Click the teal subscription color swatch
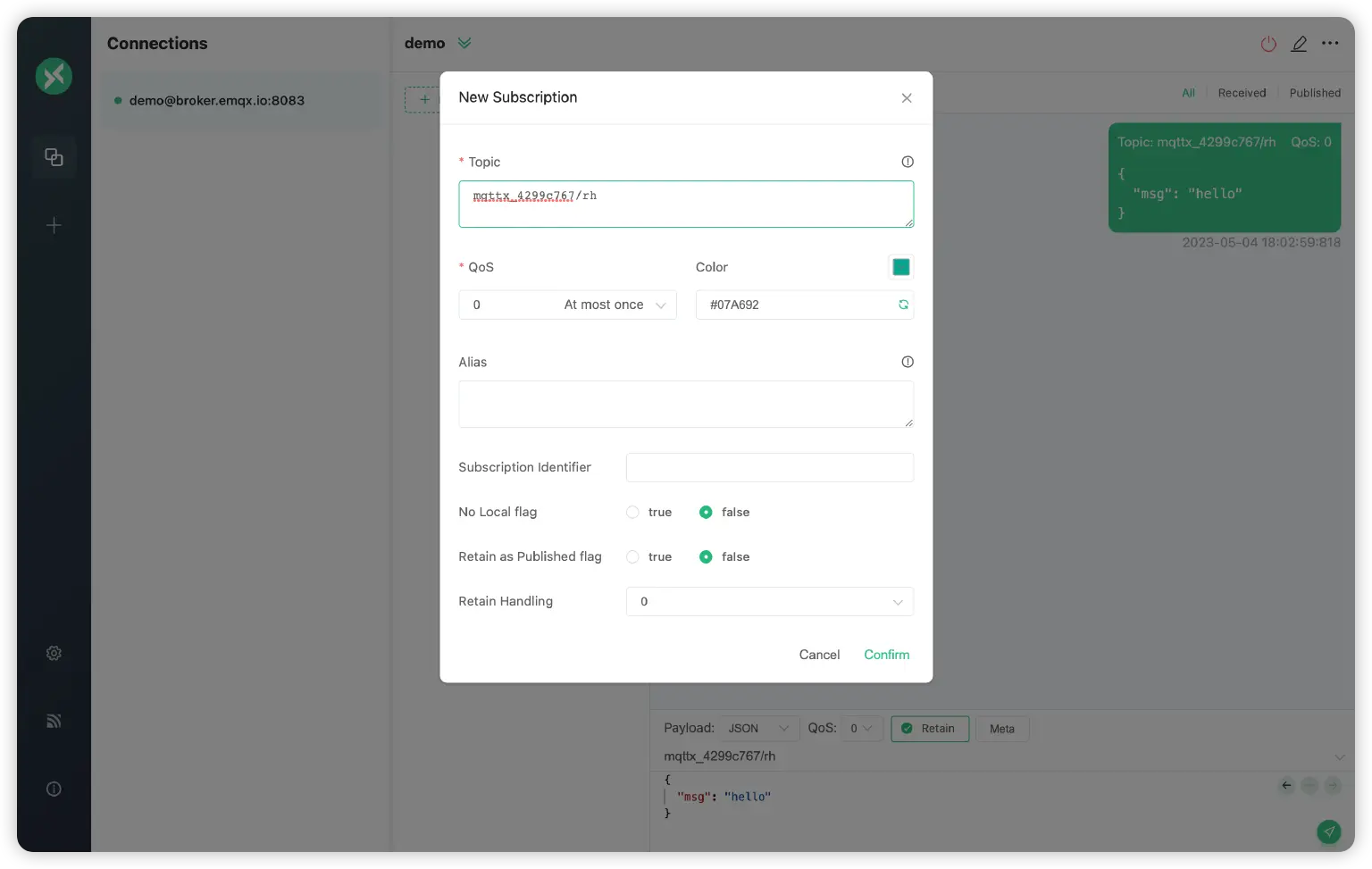 click(900, 266)
